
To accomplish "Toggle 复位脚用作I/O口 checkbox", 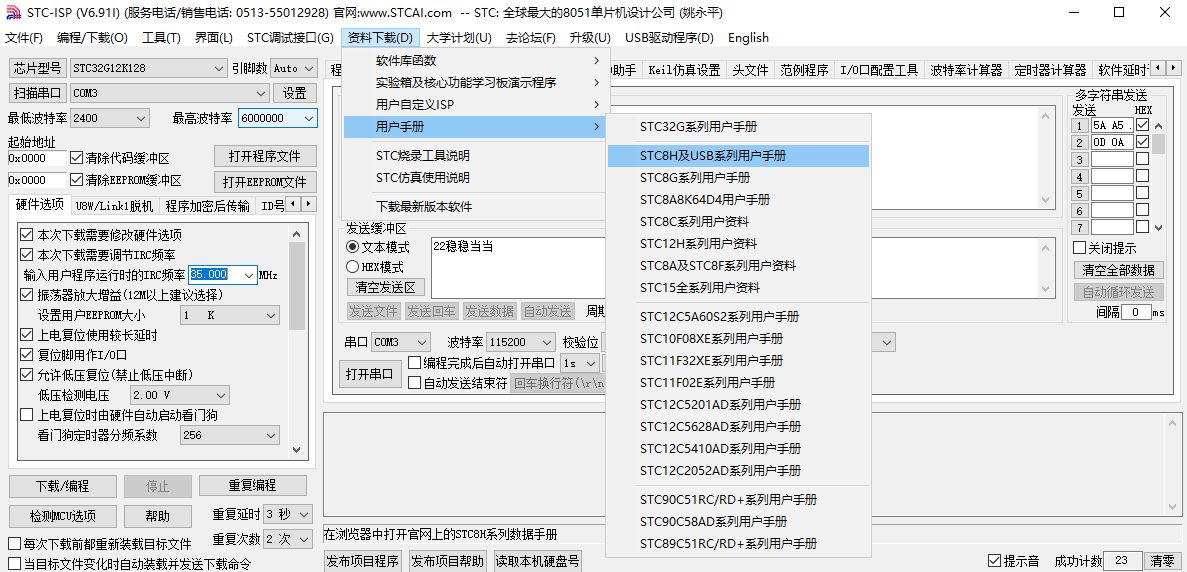I will pos(26,354).
